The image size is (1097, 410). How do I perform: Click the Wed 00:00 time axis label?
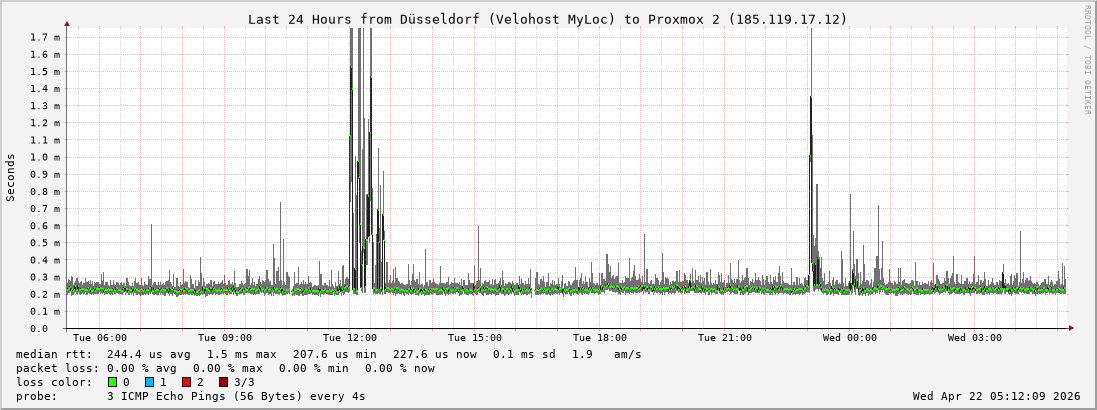tap(850, 338)
